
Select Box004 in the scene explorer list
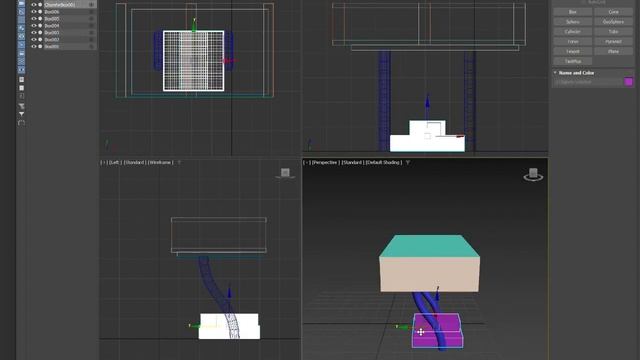[52, 26]
